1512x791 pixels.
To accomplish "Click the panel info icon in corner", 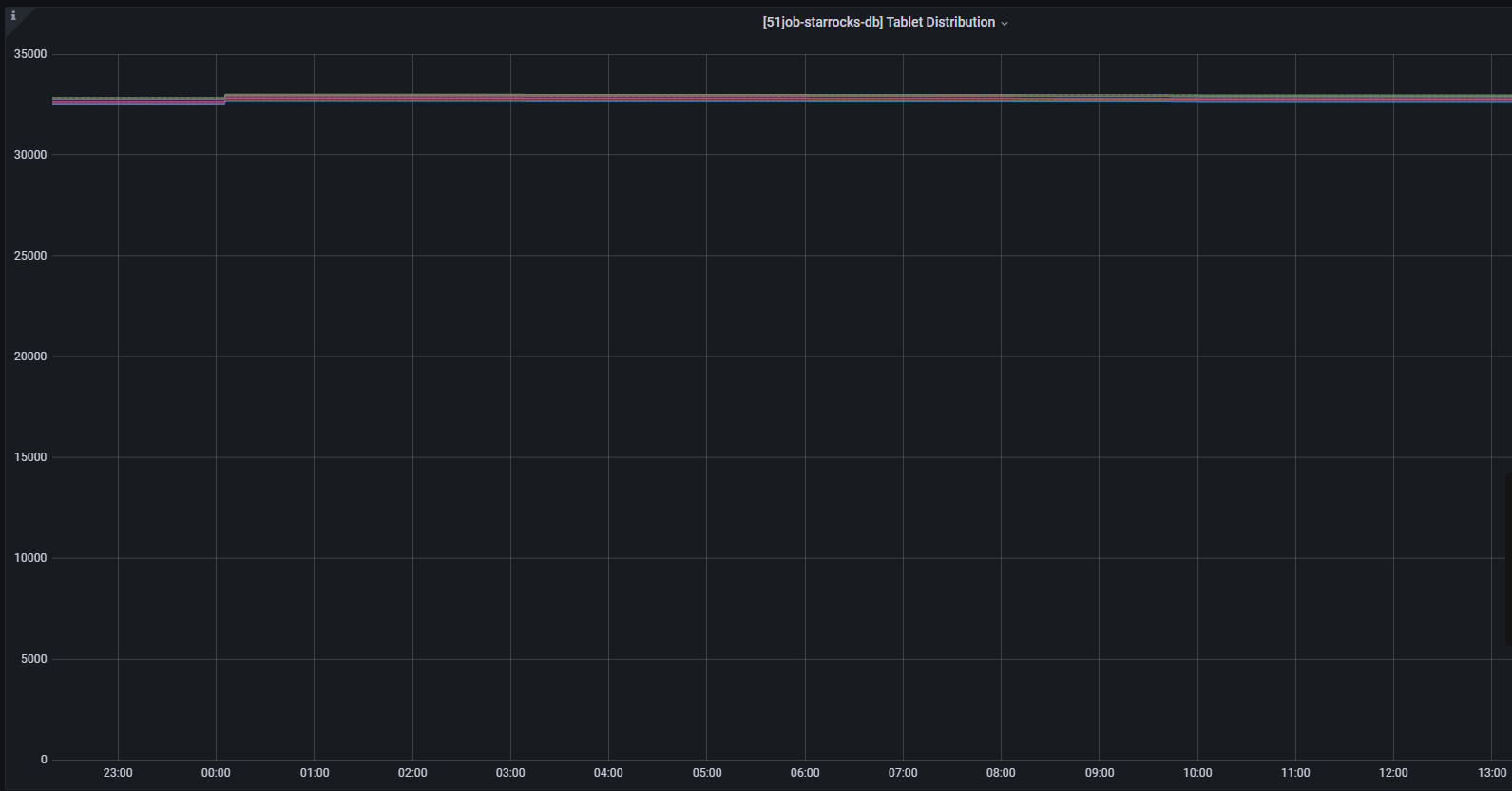I will 13,16.
